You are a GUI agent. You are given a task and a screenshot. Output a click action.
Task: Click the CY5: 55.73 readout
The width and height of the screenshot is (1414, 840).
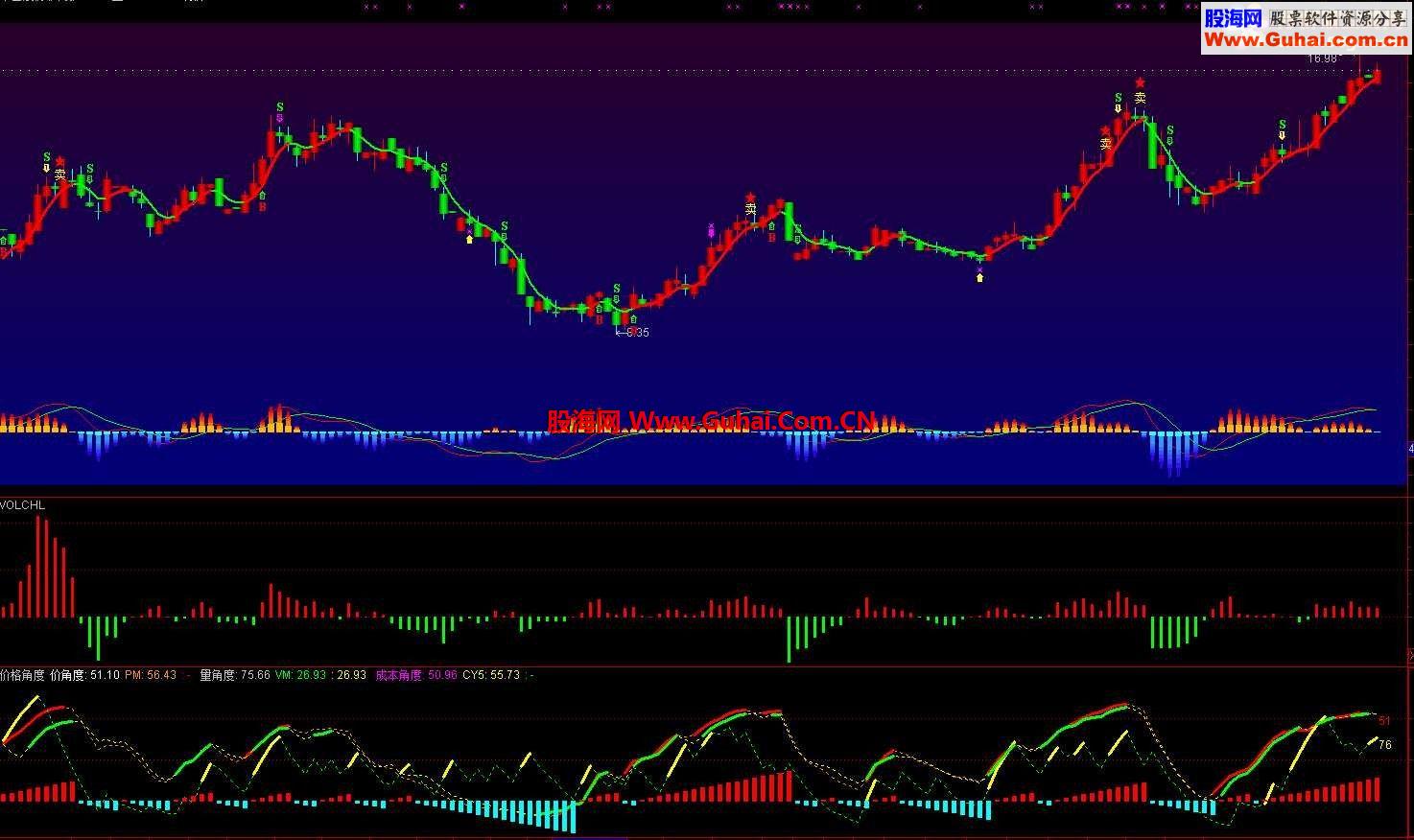tap(491, 675)
